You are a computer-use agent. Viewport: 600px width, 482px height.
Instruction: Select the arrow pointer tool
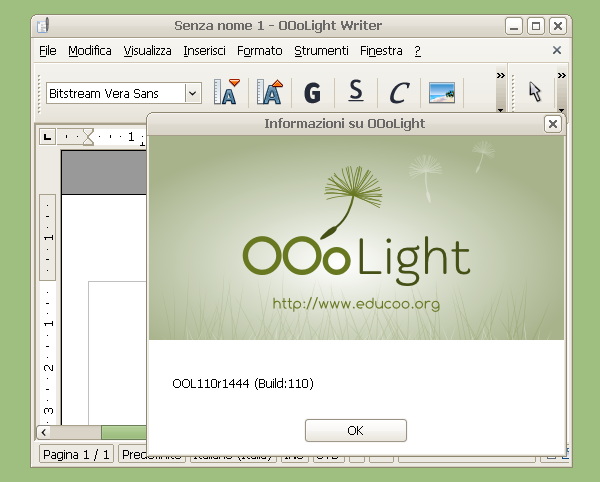535,92
